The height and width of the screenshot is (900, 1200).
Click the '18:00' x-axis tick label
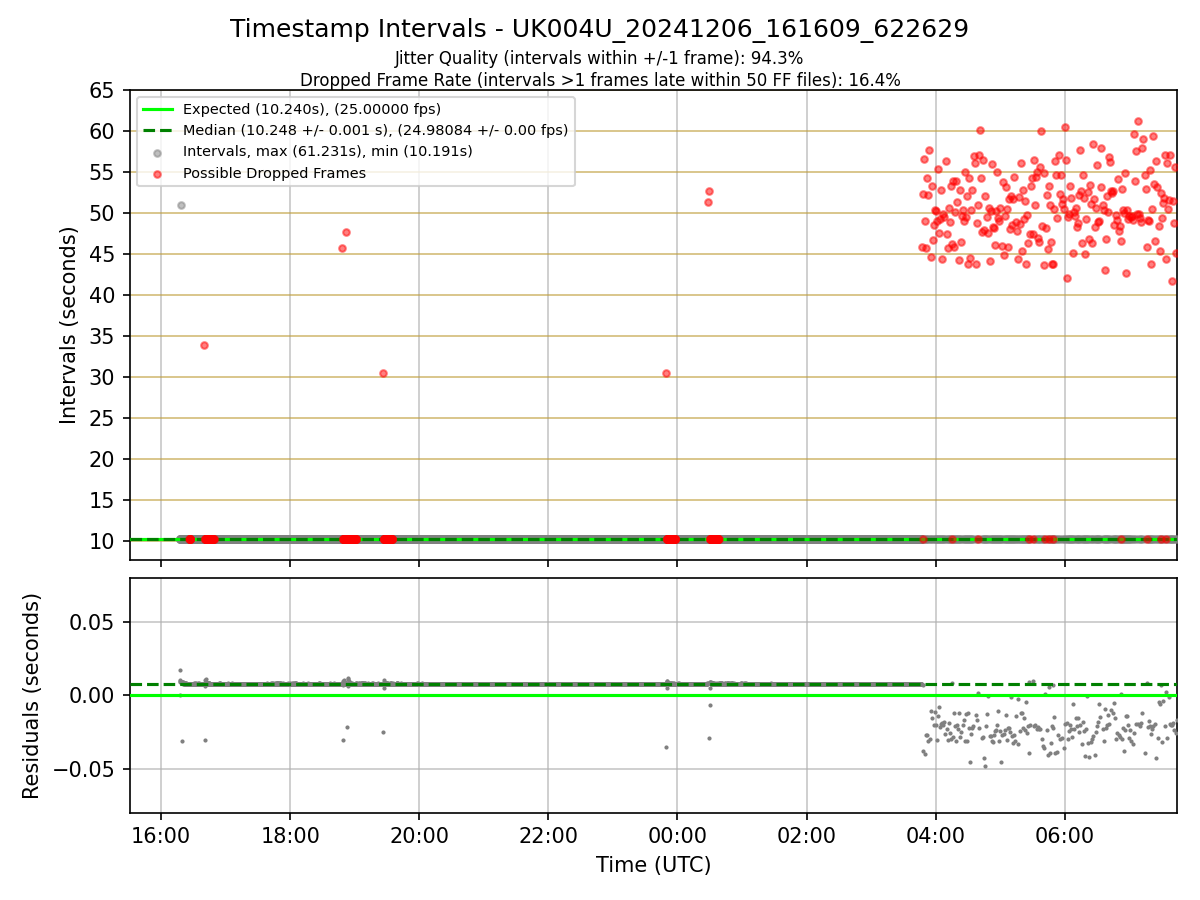pyautogui.click(x=290, y=834)
